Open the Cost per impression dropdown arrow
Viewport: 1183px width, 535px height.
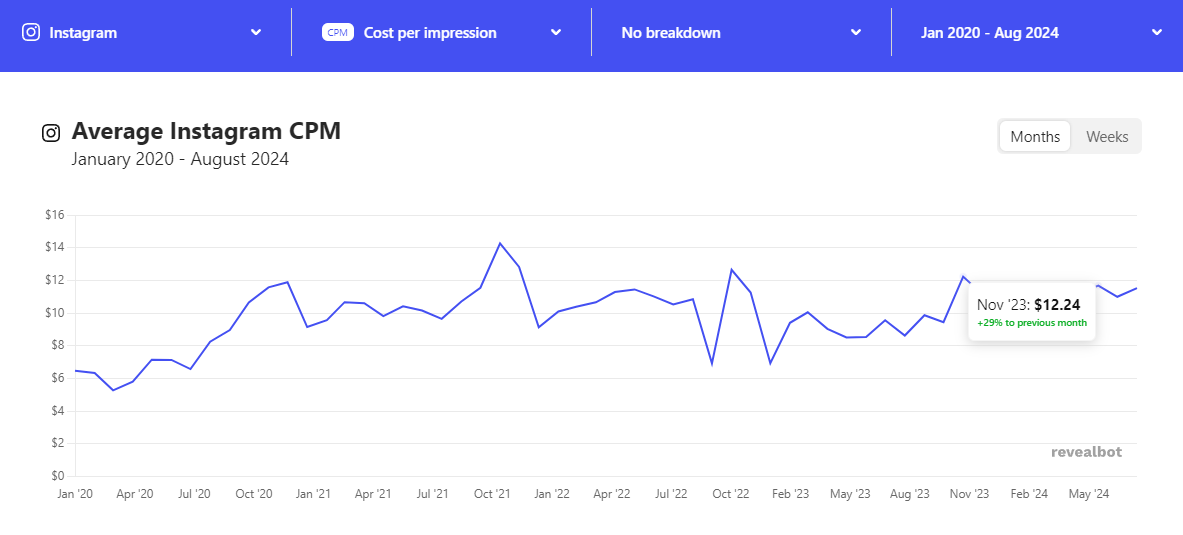coord(556,32)
